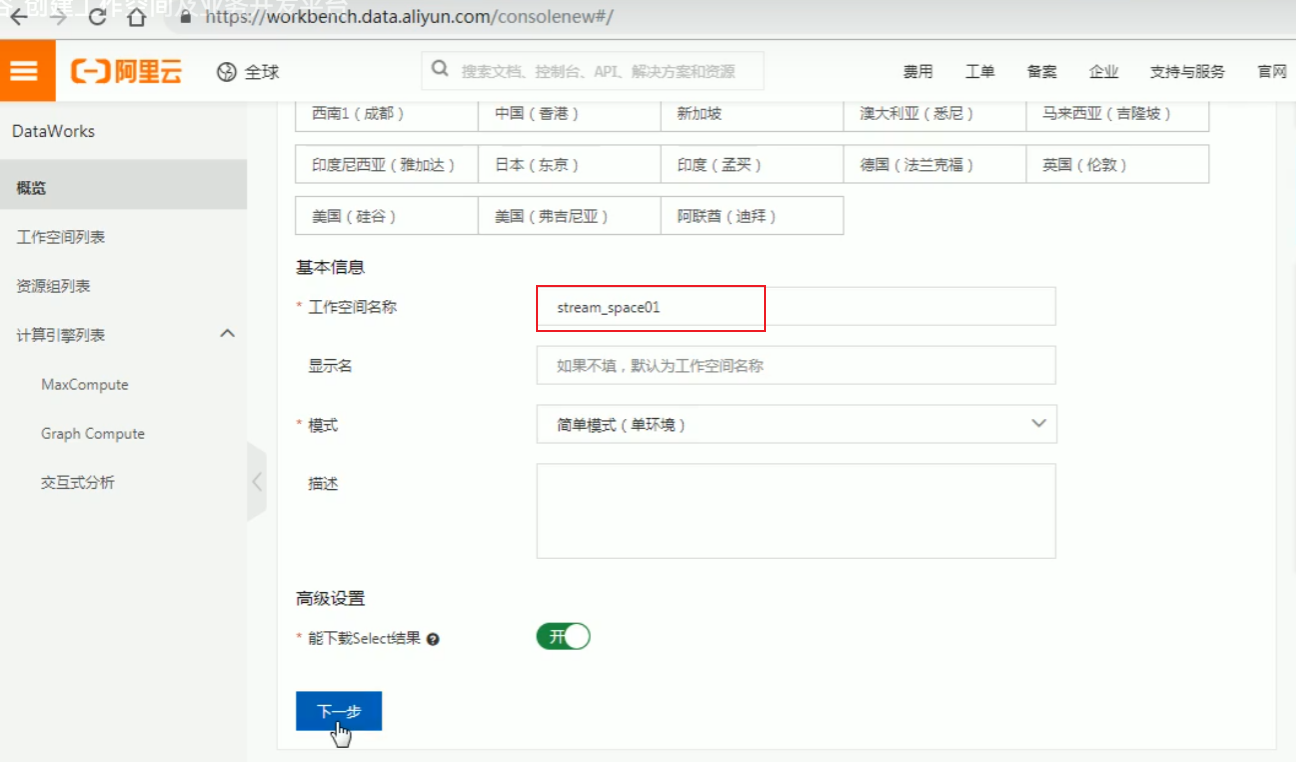
Task: Click the 显示名 input field
Action: pos(796,365)
